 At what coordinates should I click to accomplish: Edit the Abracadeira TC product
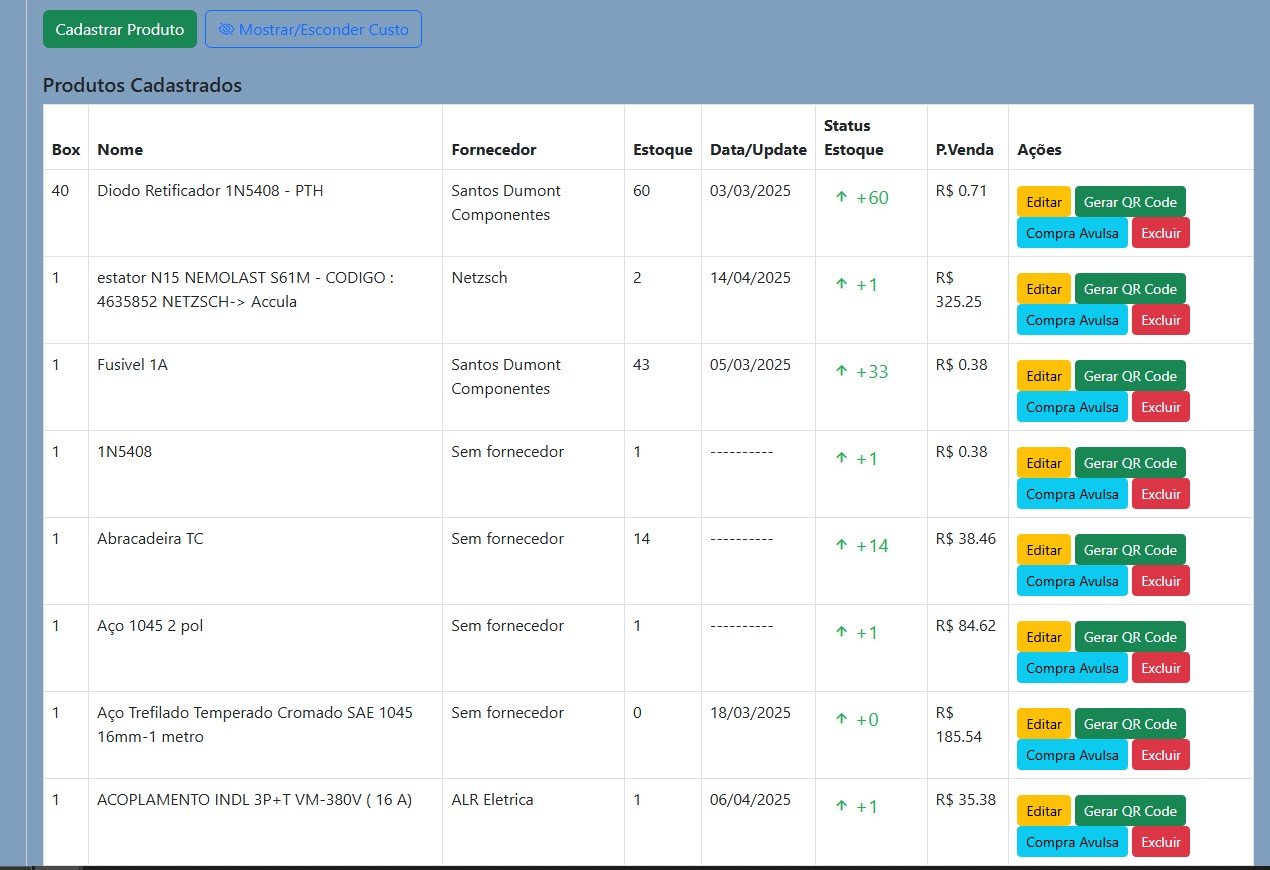1044,550
